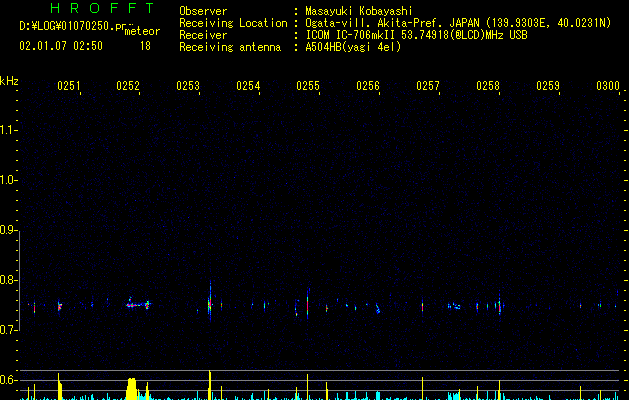Click the date and time 02.01.07 02:50
Viewport: 629px width, 400px height.
click(x=61, y=46)
